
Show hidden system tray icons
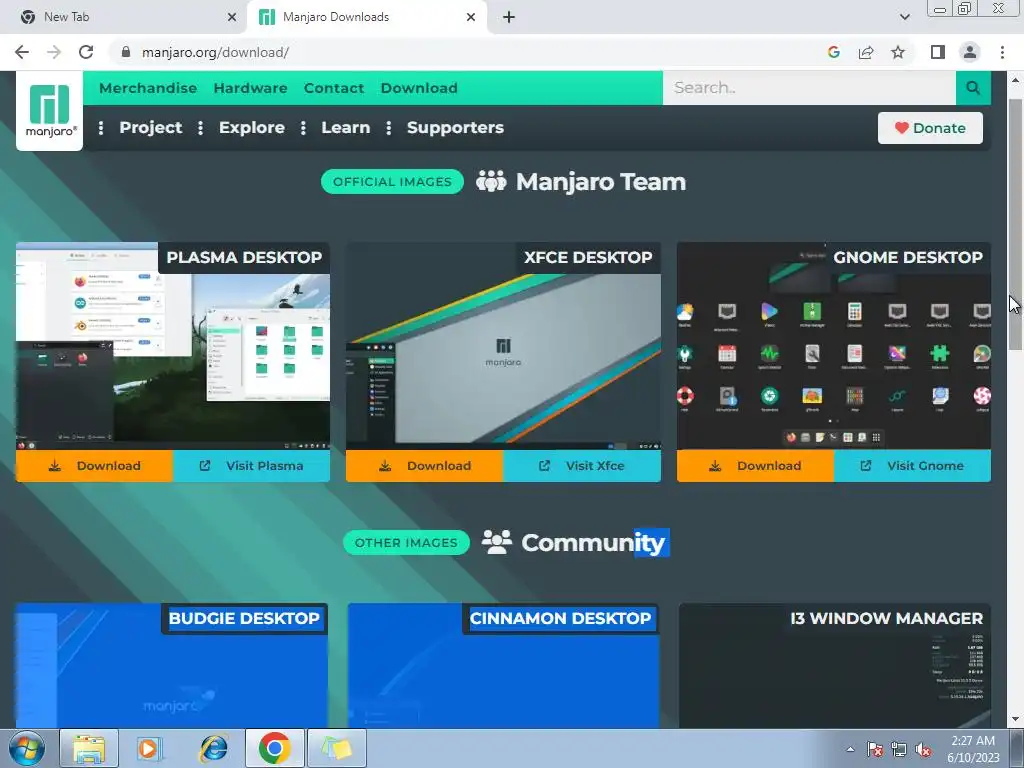pos(850,749)
